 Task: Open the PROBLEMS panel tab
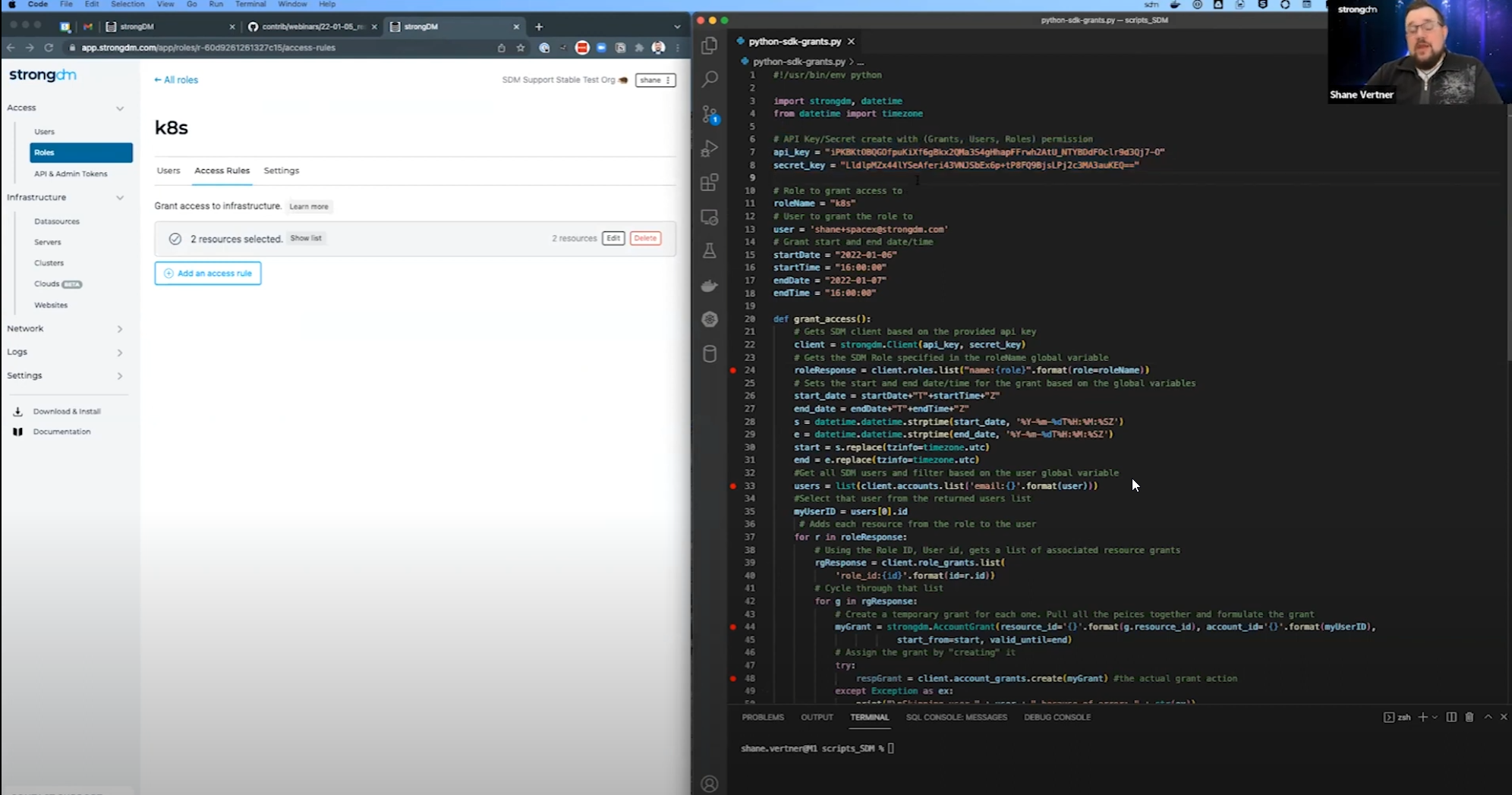(x=763, y=717)
